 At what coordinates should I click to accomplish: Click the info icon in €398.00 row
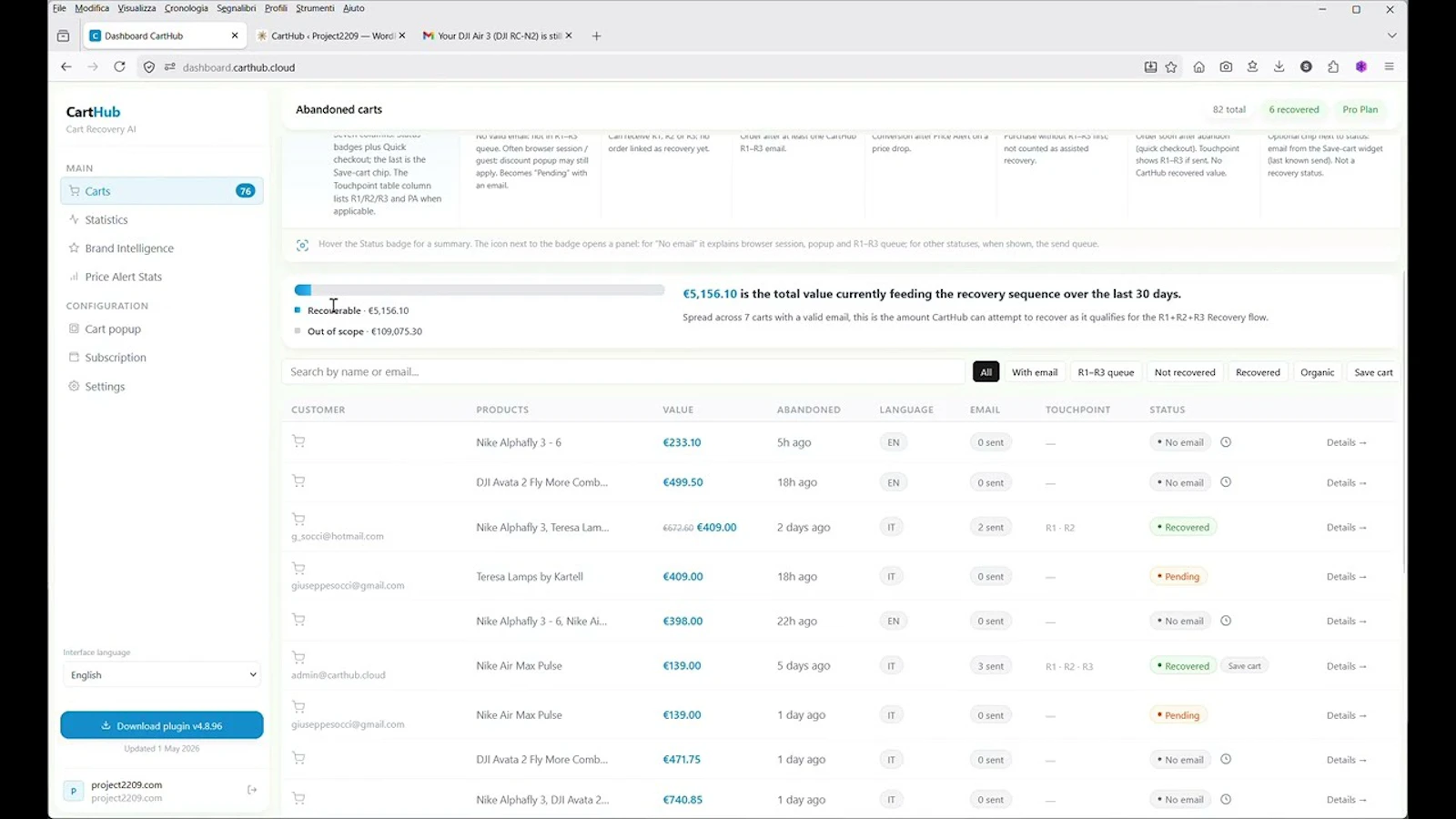pos(1226,621)
